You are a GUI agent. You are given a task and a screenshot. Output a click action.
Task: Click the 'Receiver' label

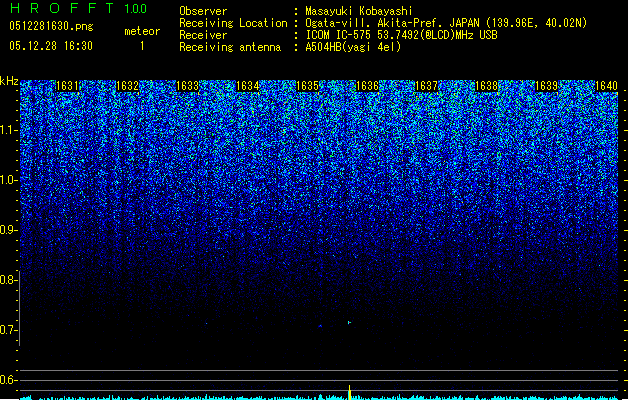tap(203, 35)
